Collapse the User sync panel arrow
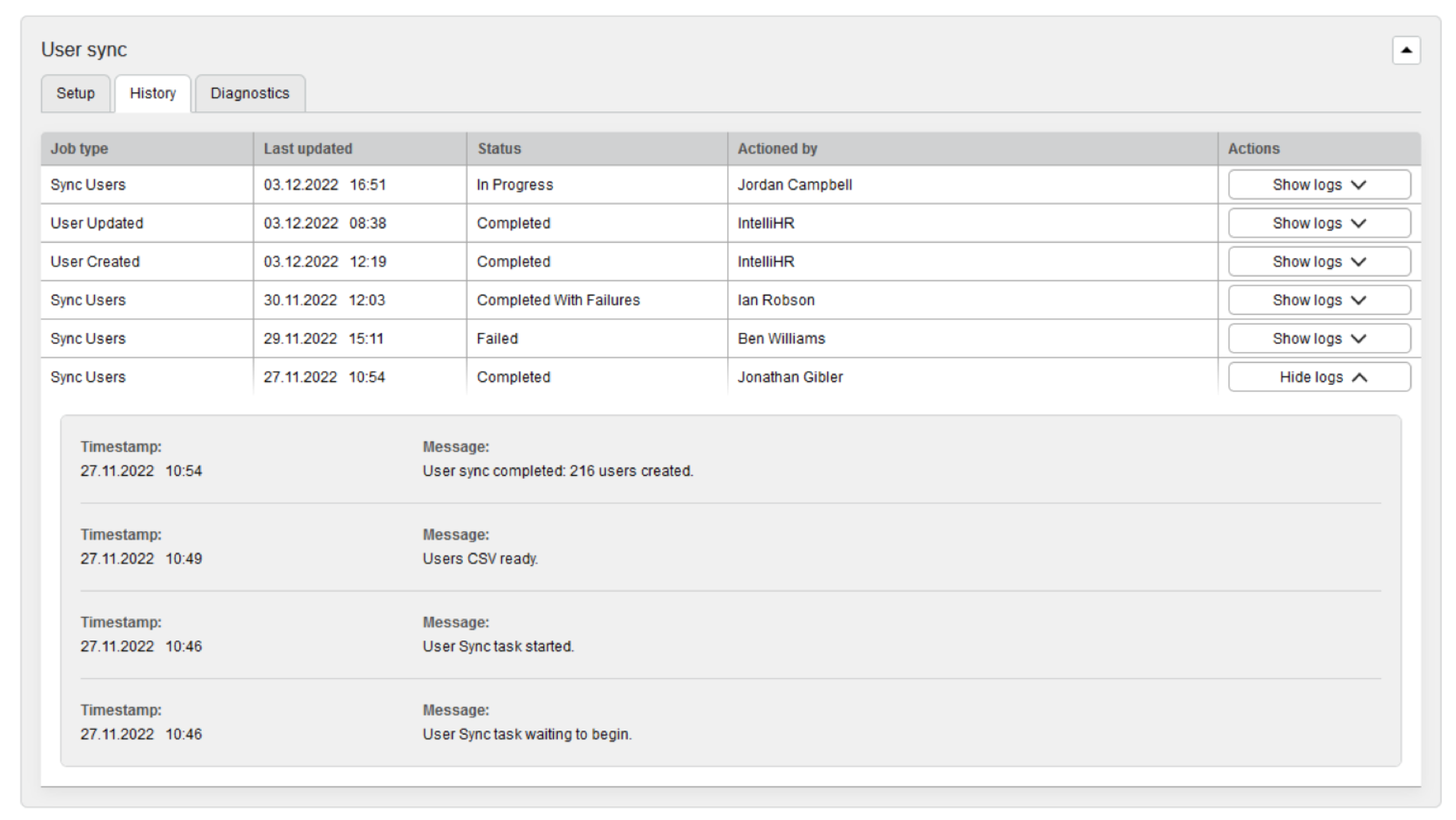This screenshot has width=1456, height=820. pyautogui.click(x=1406, y=50)
